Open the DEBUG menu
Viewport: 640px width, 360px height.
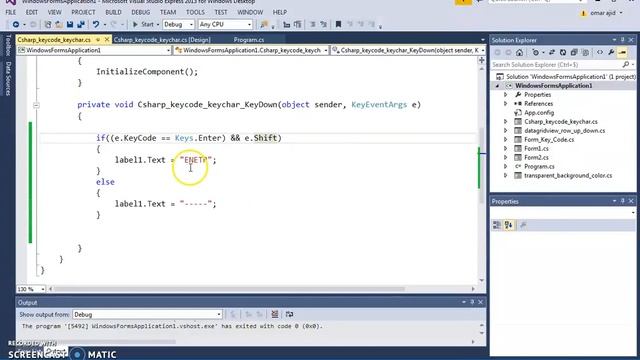(x=141, y=12)
